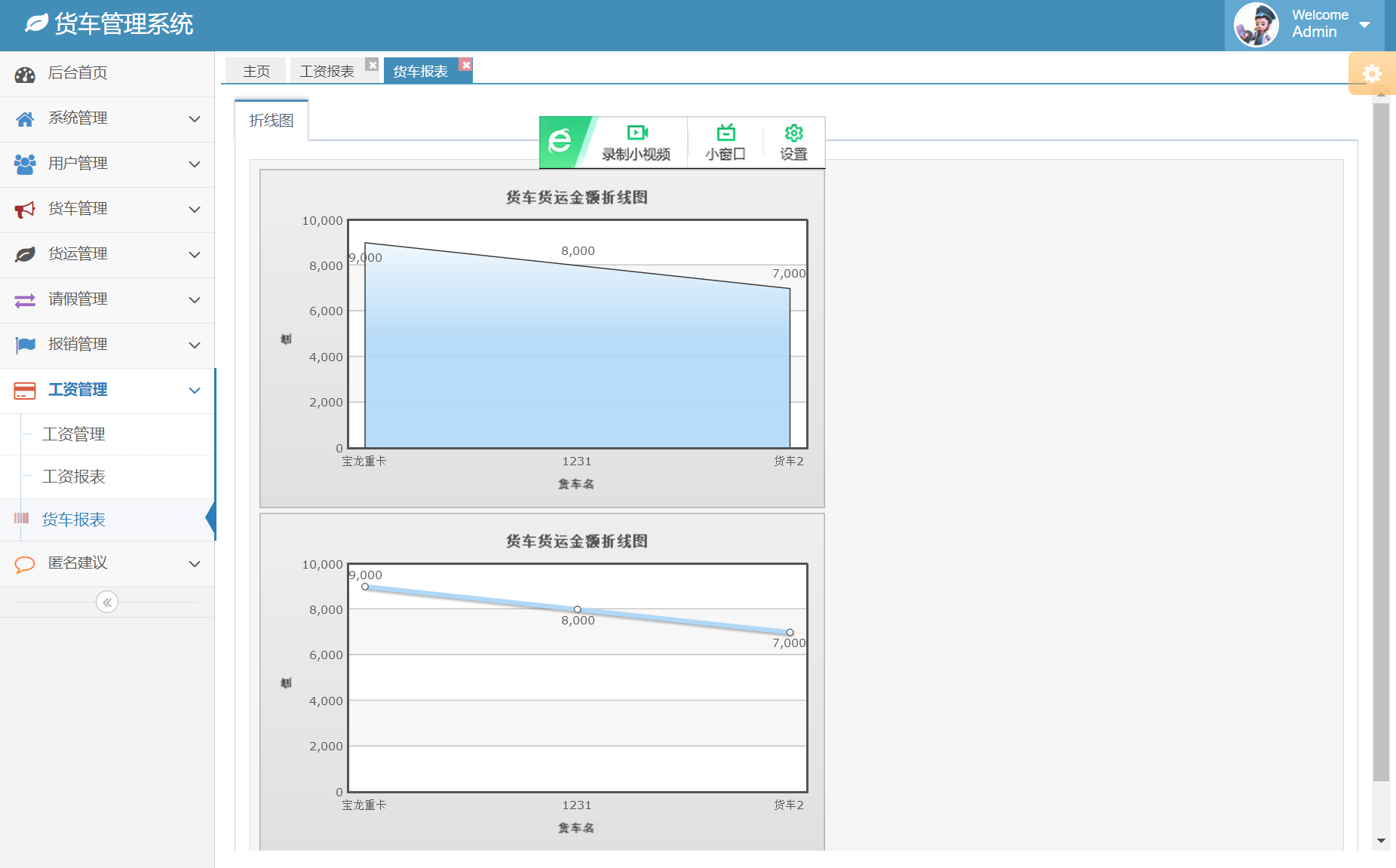Switch to the 主页 tab
This screenshot has height=868, width=1396.
(256, 71)
